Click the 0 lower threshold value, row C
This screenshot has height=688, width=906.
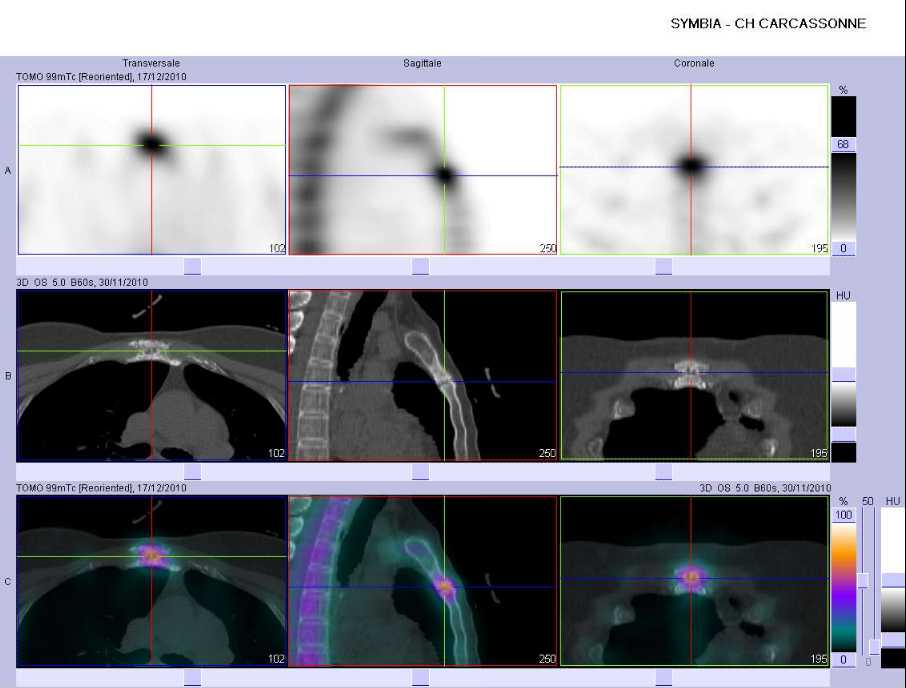coord(844,660)
